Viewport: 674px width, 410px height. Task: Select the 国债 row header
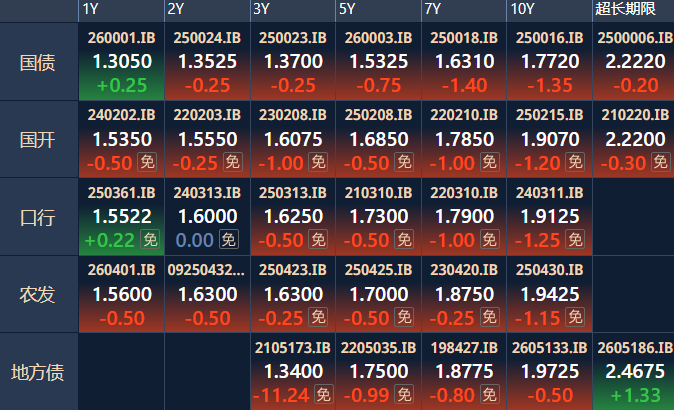pyautogui.click(x=39, y=62)
